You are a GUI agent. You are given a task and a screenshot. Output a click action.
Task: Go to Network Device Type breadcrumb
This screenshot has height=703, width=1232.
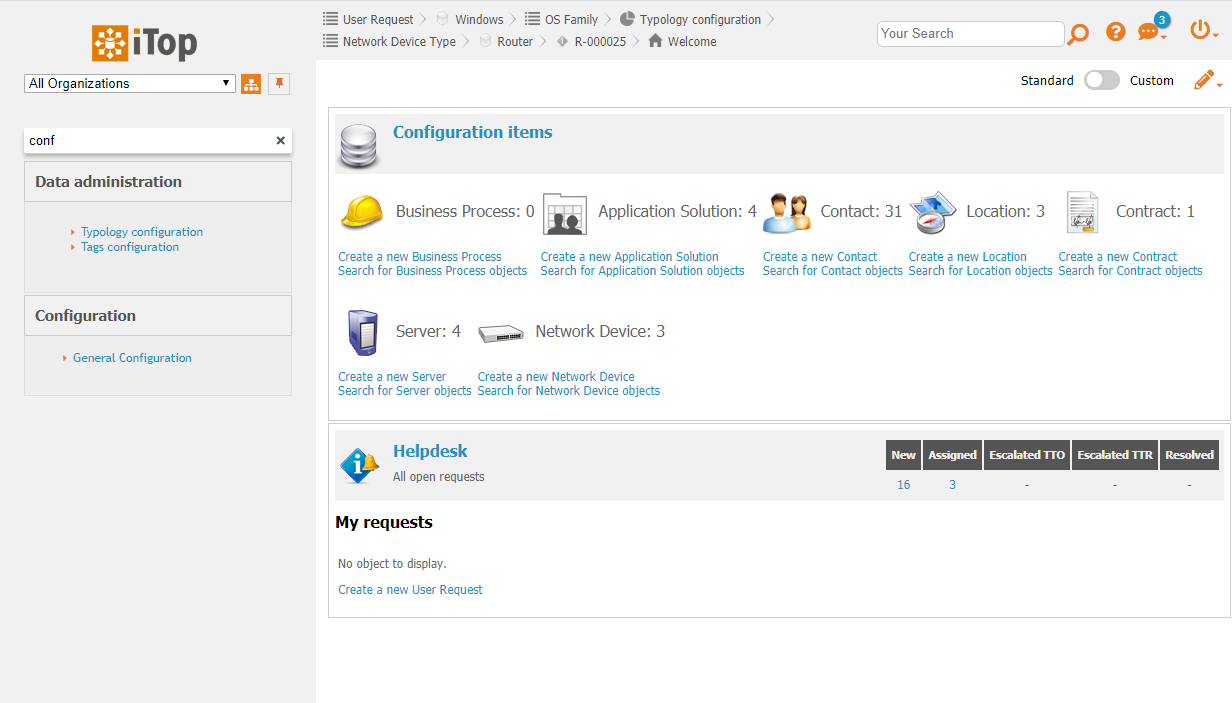point(399,42)
